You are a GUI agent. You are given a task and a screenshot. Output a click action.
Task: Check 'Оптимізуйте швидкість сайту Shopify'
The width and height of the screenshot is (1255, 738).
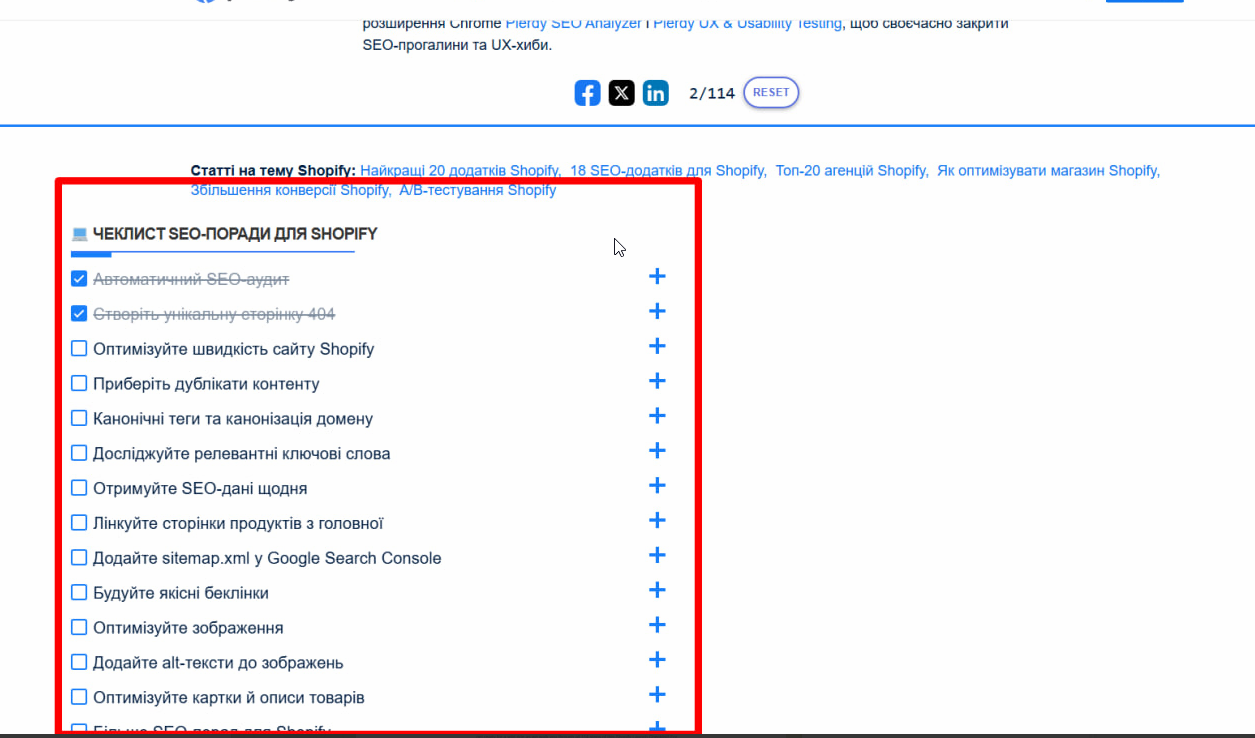pyautogui.click(x=79, y=349)
